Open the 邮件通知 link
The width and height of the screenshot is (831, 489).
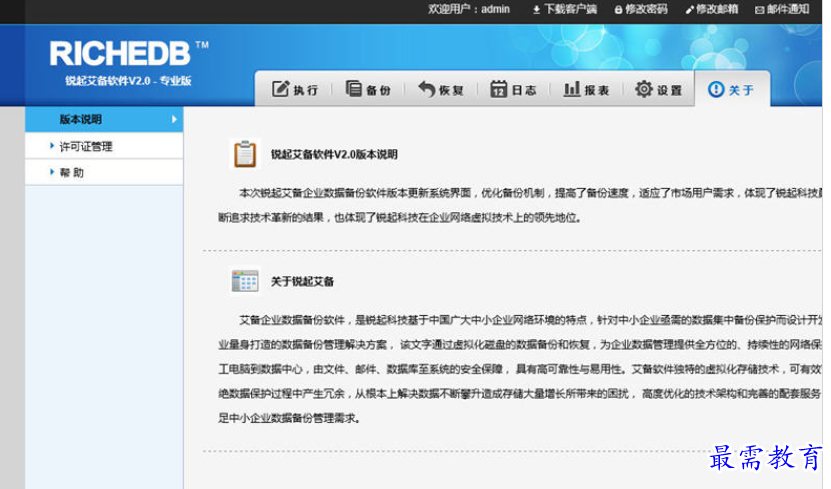click(788, 9)
